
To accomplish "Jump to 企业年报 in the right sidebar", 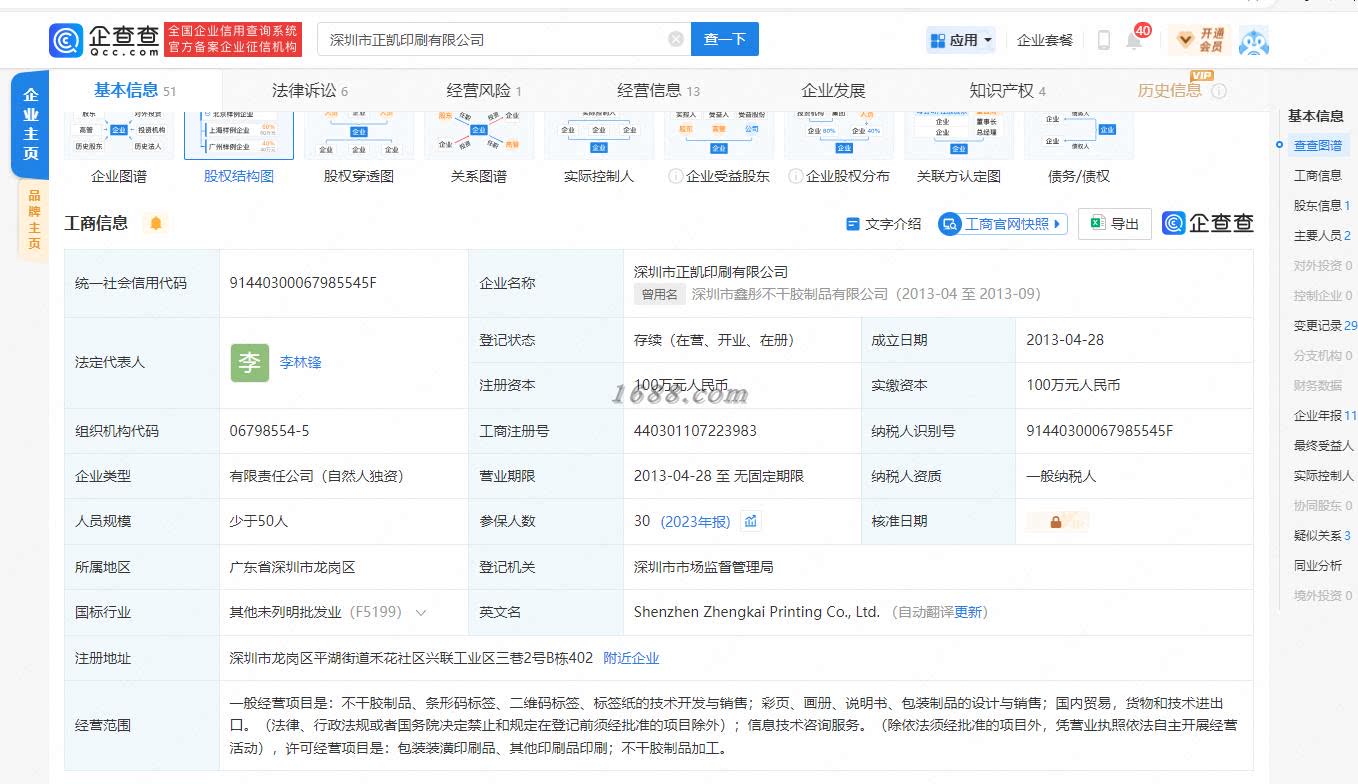I will coord(1325,416).
